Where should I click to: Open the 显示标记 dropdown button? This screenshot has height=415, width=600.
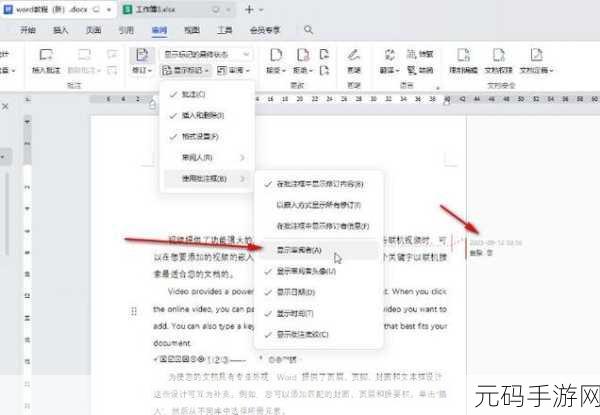click(x=186, y=70)
